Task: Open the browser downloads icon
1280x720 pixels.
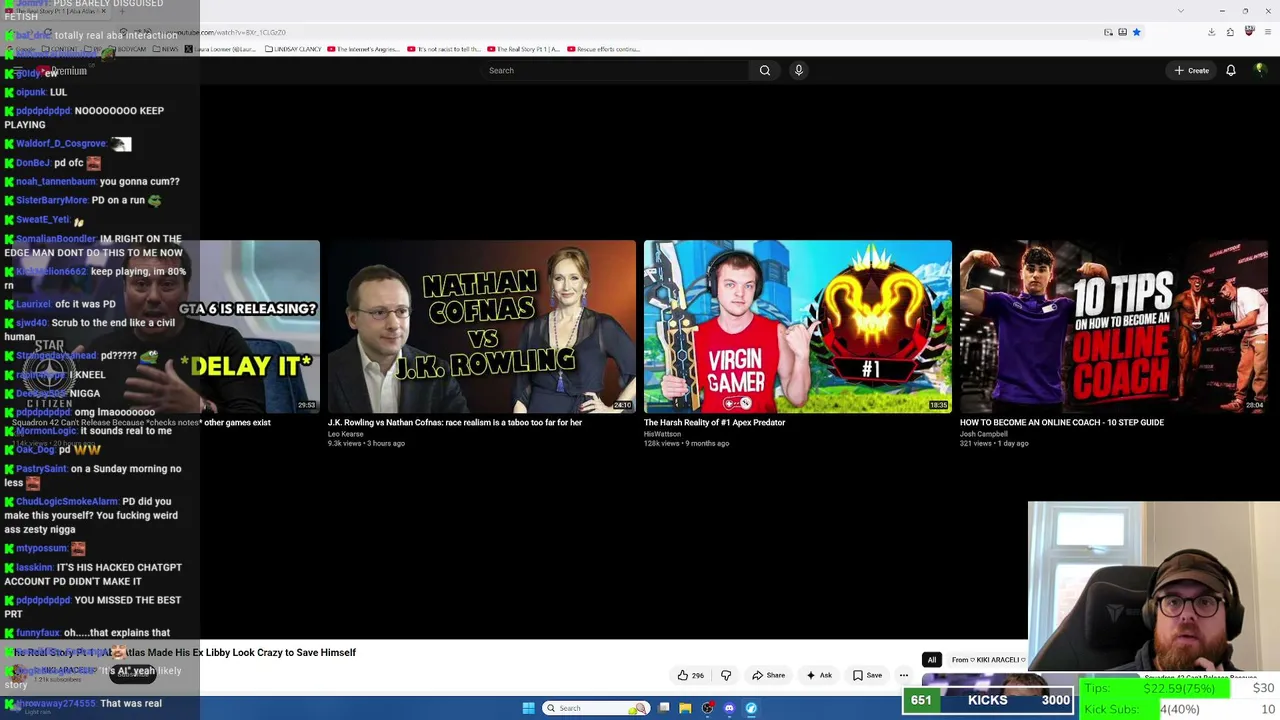Action: (x=1211, y=32)
